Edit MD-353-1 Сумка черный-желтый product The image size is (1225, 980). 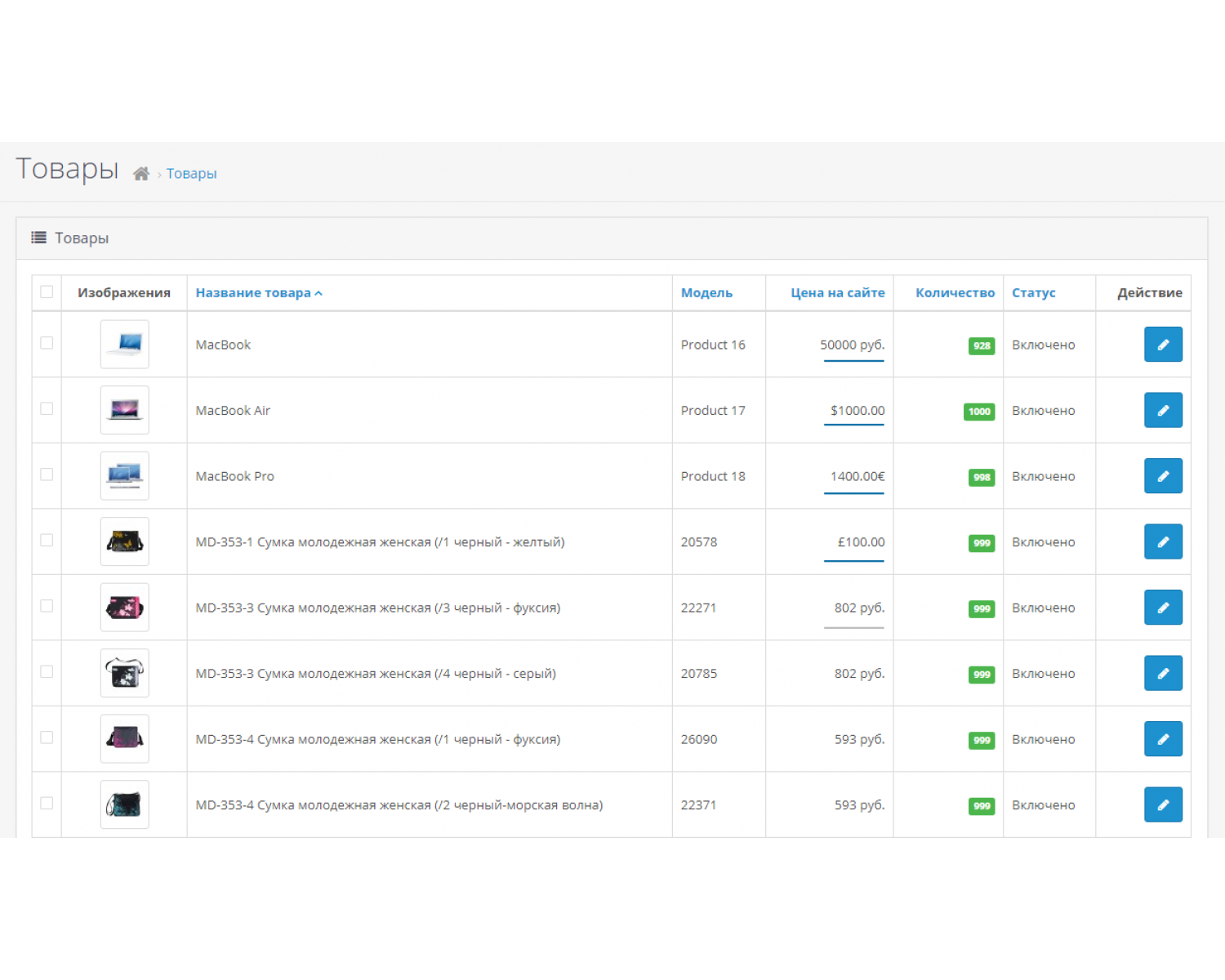pyautogui.click(x=1163, y=541)
